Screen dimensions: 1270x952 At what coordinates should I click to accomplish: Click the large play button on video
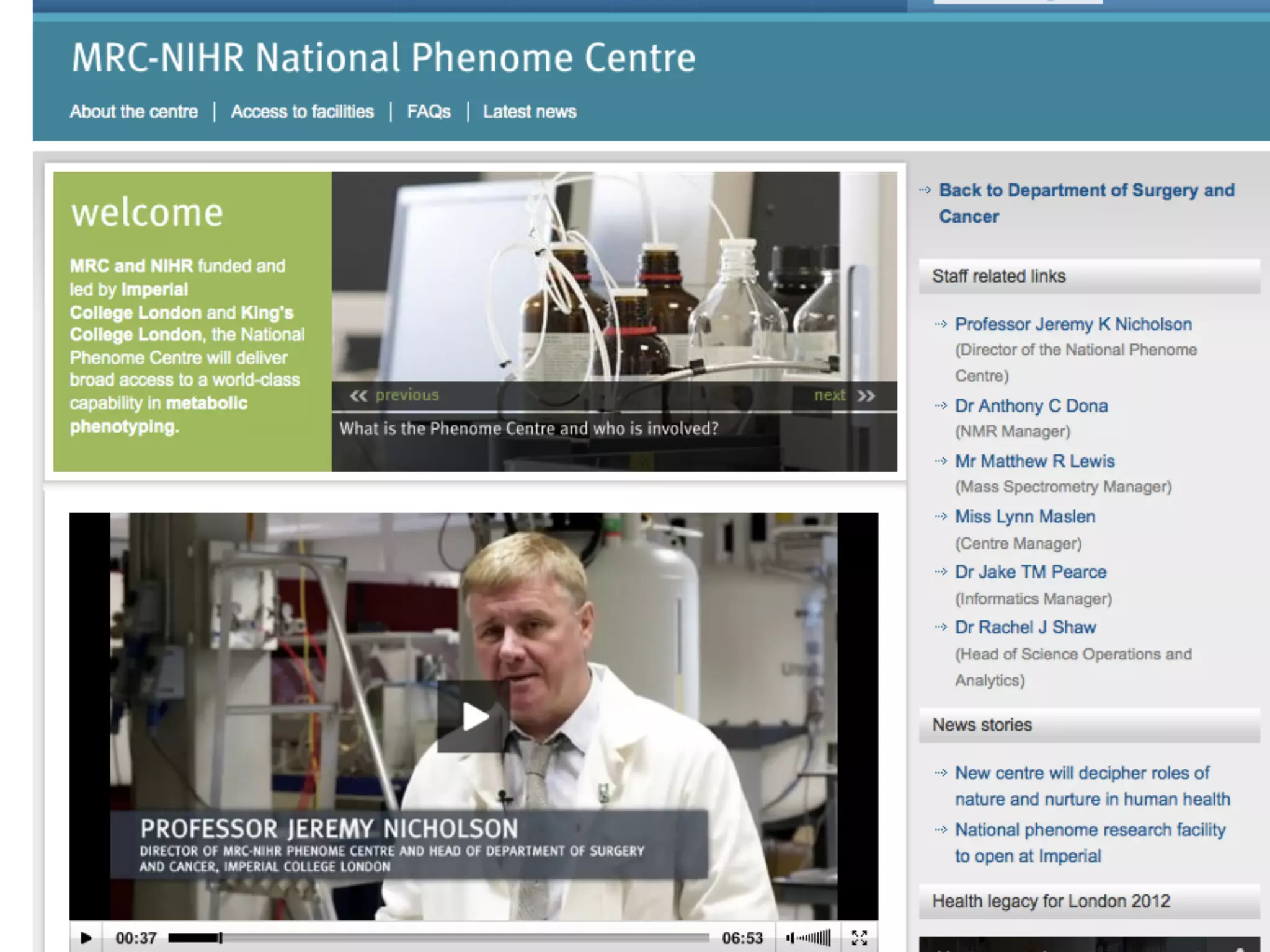(x=474, y=716)
